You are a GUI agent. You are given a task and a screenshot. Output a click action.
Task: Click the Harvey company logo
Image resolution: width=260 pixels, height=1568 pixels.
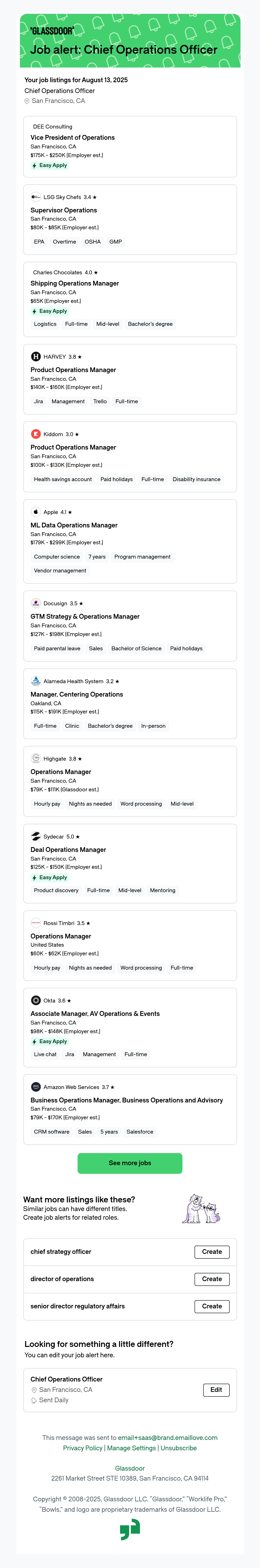pos(36,357)
